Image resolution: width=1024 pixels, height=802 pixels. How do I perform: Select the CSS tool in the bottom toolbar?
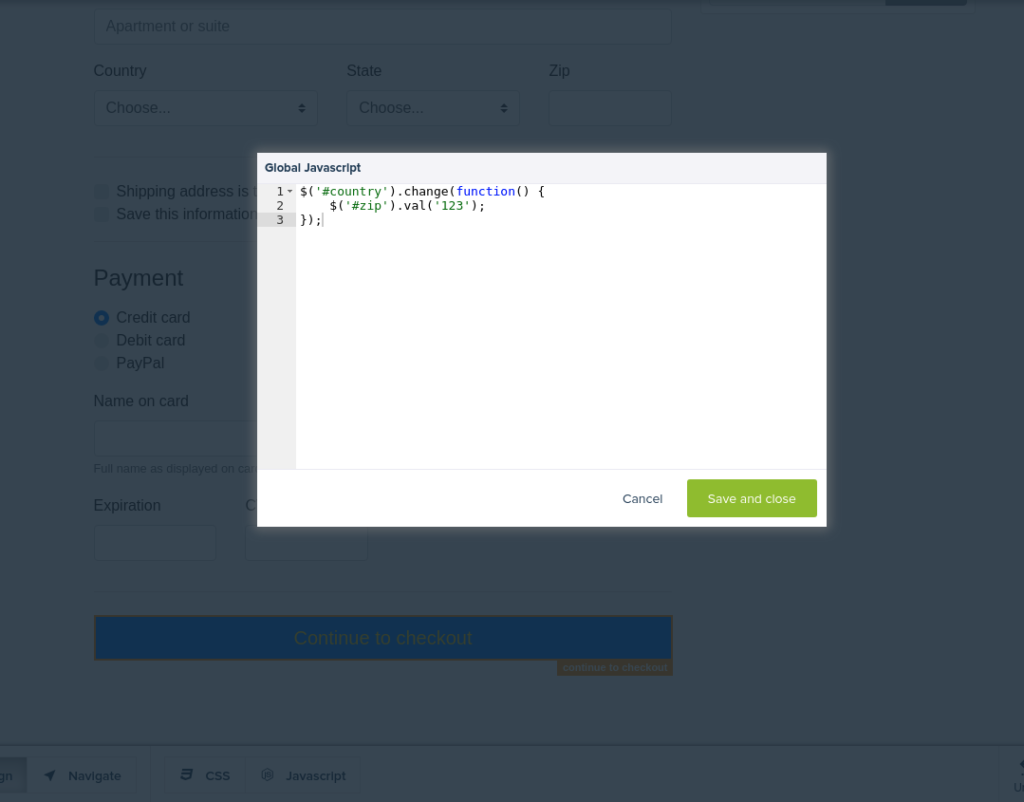tap(204, 775)
